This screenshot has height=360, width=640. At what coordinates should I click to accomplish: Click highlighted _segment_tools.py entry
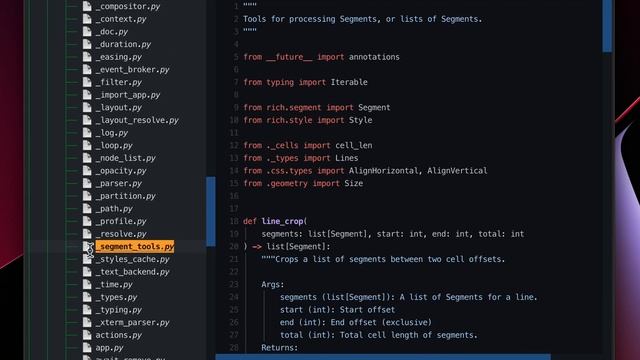135,247
